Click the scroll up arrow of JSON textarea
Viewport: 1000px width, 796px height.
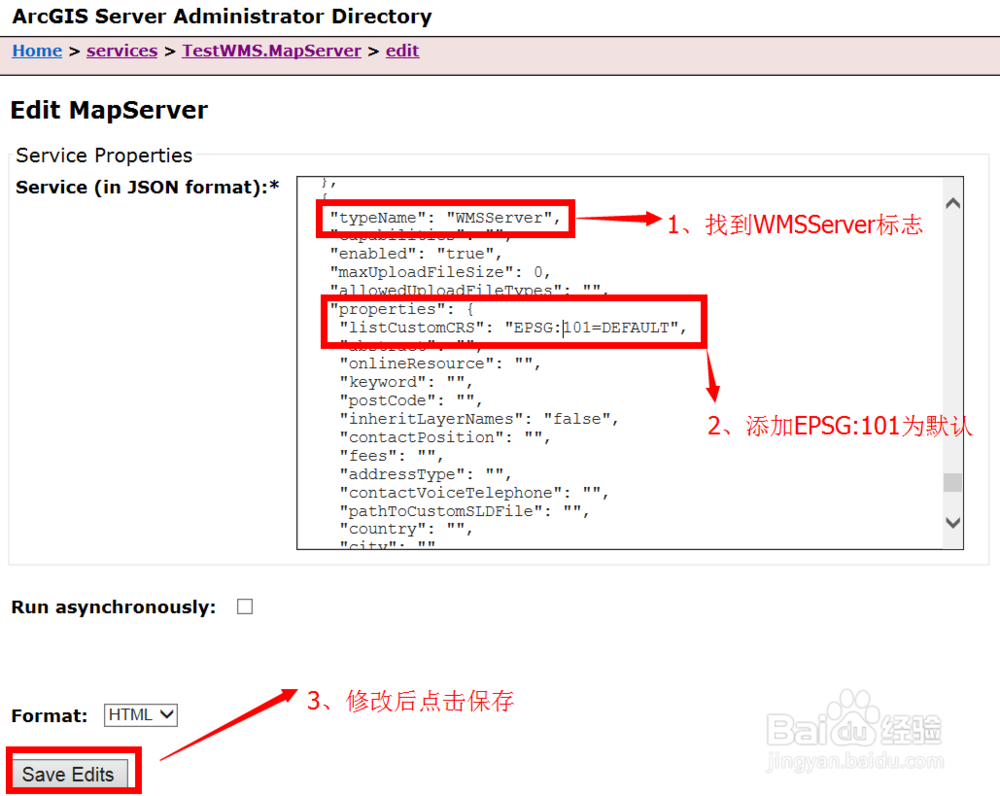(953, 203)
